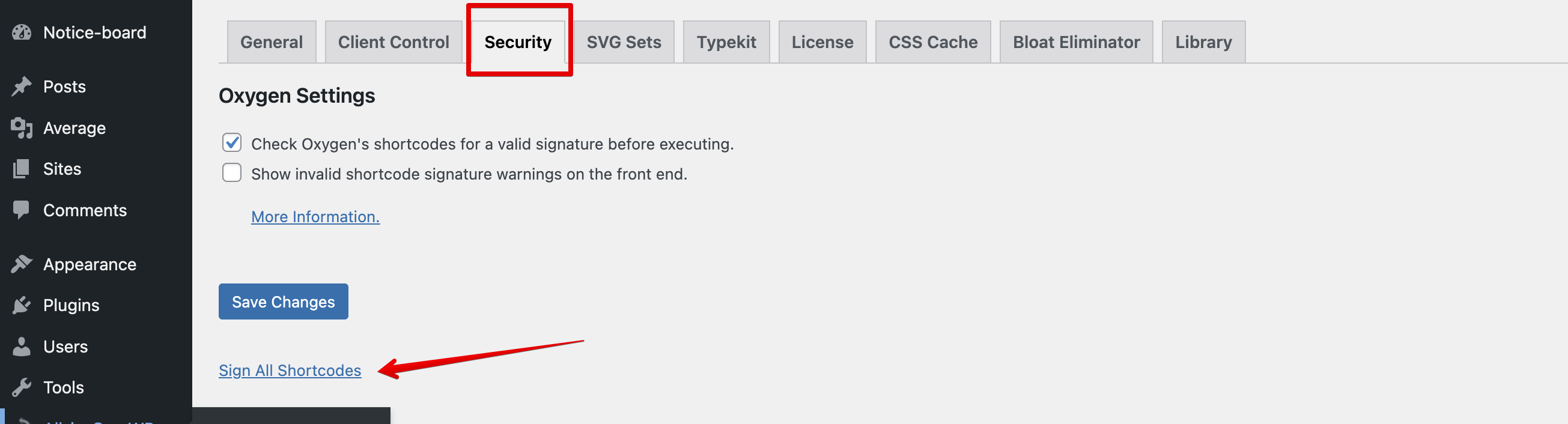Viewport: 1568px width, 424px height.
Task: Open the Client Control tab
Action: point(394,42)
